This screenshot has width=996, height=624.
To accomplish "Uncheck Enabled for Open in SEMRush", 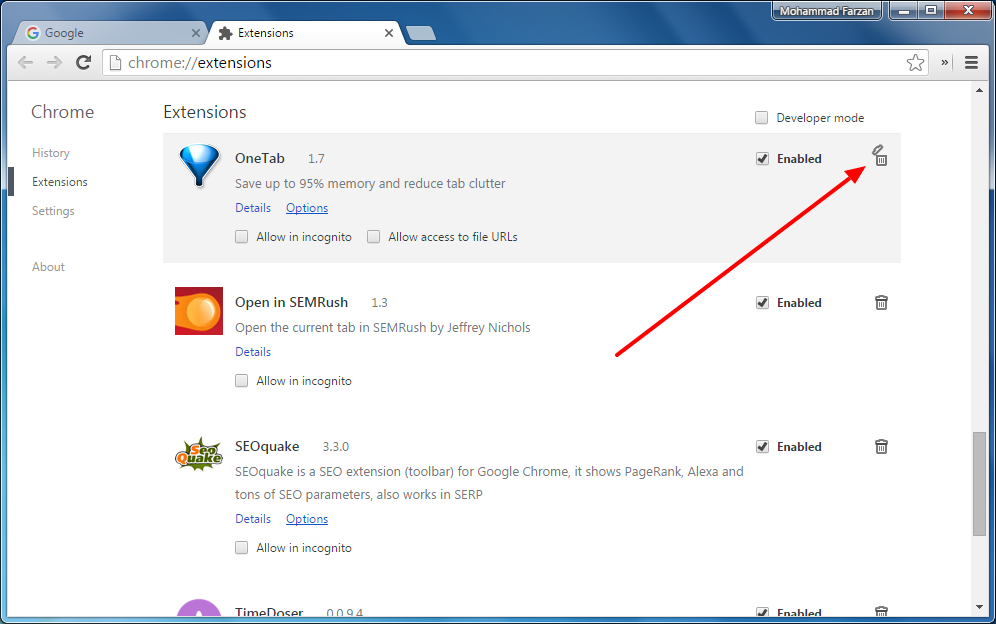I will point(762,302).
